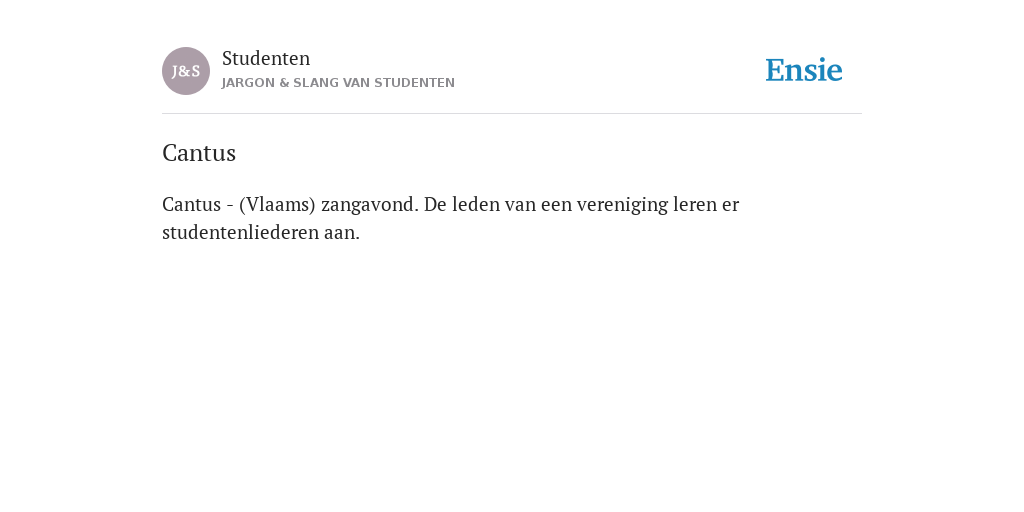The image size is (1024, 512).
Task: Click the word zangavond in the definition
Action: [x=370, y=205]
